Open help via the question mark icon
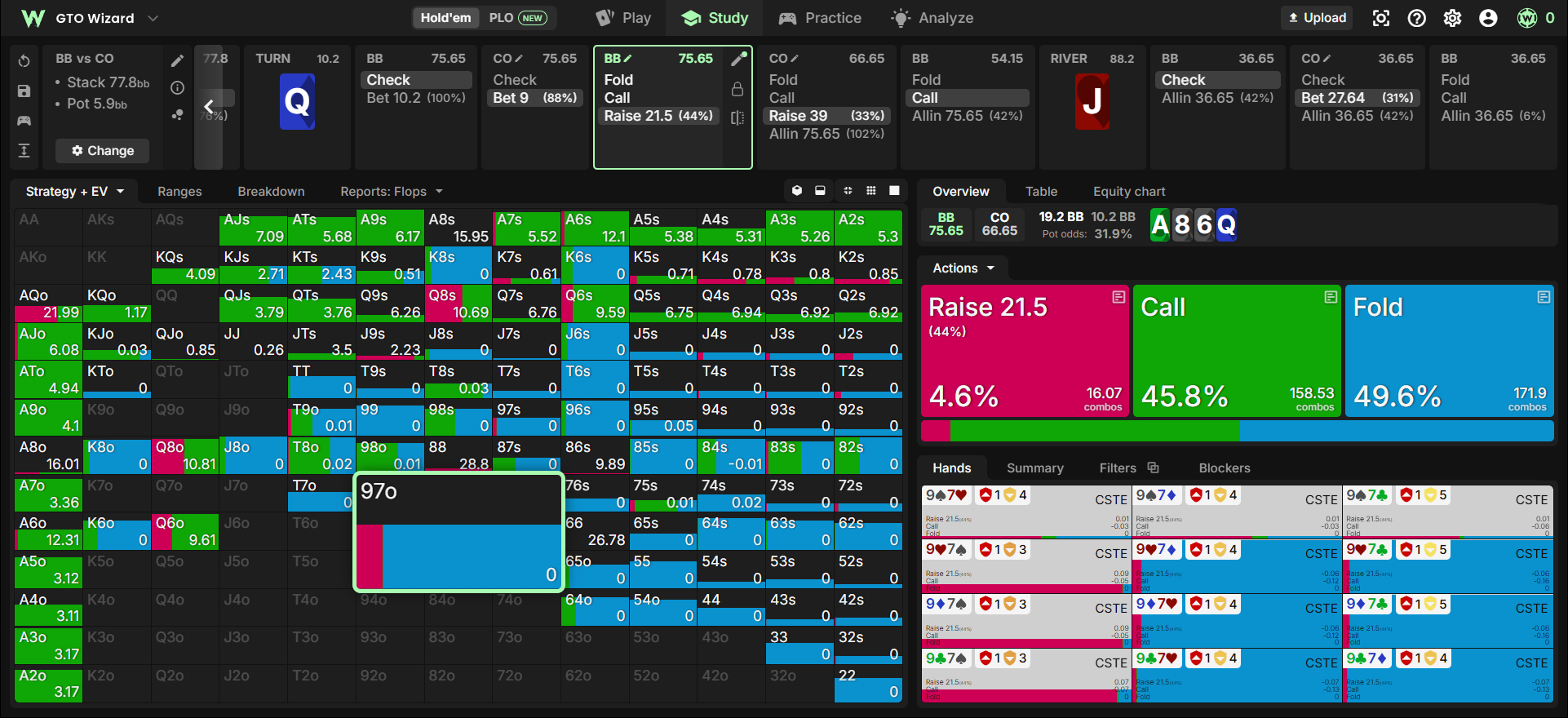 (1416, 18)
